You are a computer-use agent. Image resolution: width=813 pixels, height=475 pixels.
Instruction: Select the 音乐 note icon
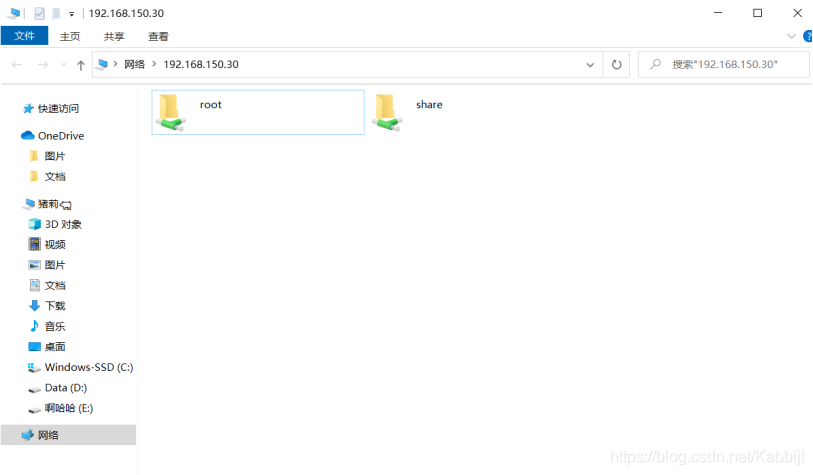click(x=35, y=326)
